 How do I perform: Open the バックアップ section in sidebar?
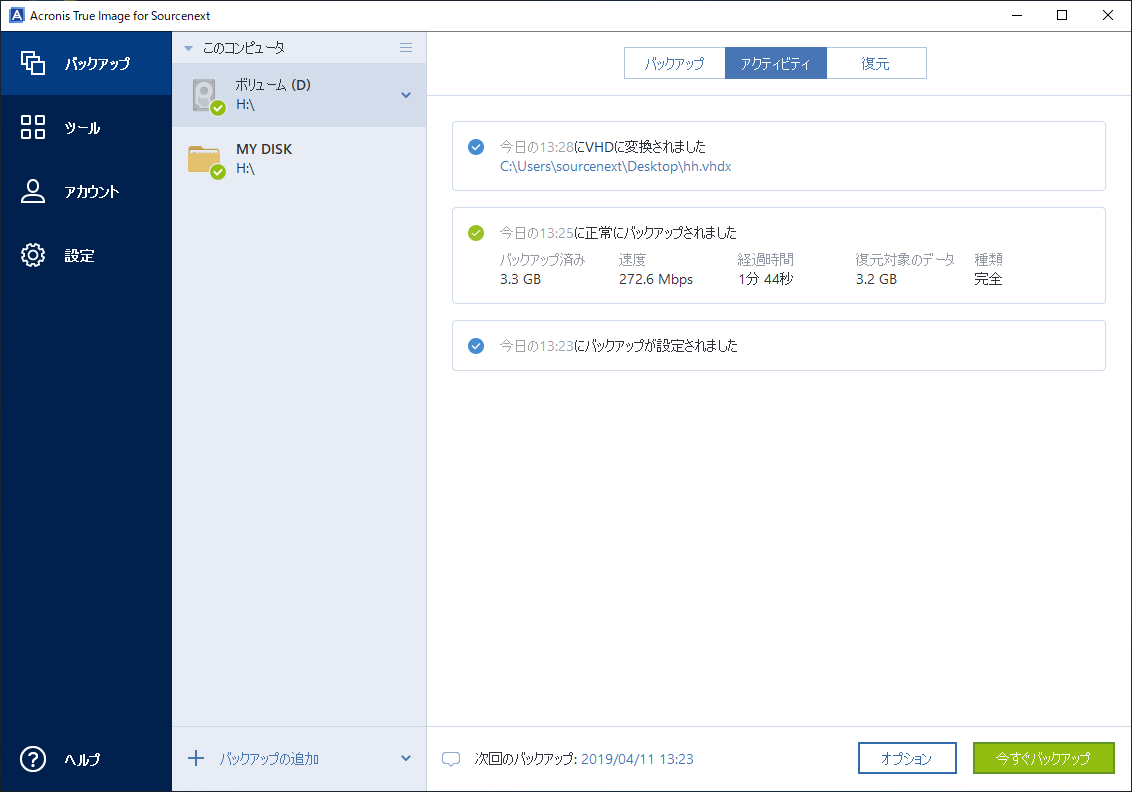86,63
